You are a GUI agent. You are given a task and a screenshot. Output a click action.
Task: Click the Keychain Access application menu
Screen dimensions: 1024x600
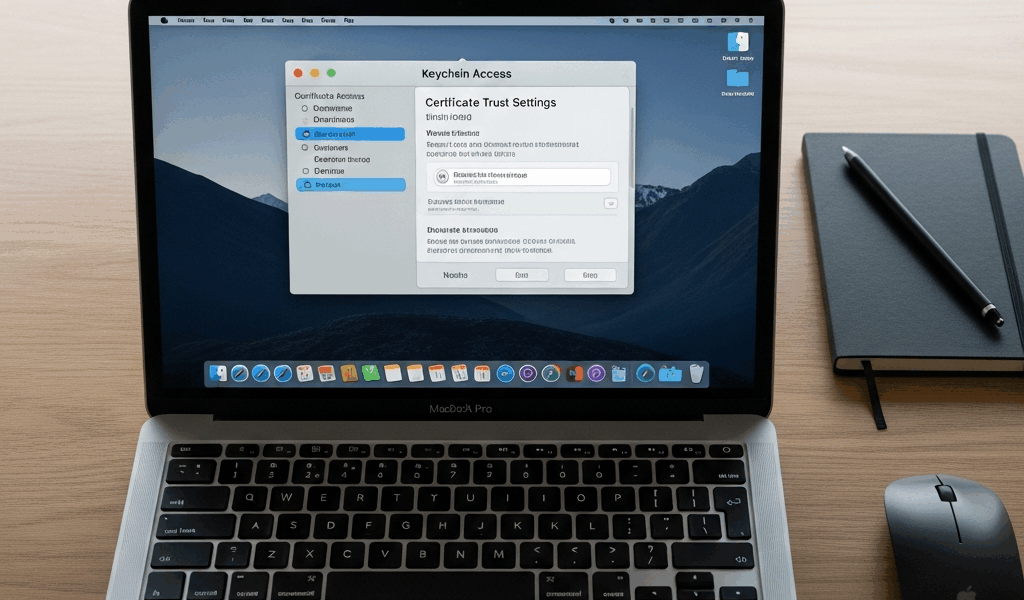[x=186, y=18]
